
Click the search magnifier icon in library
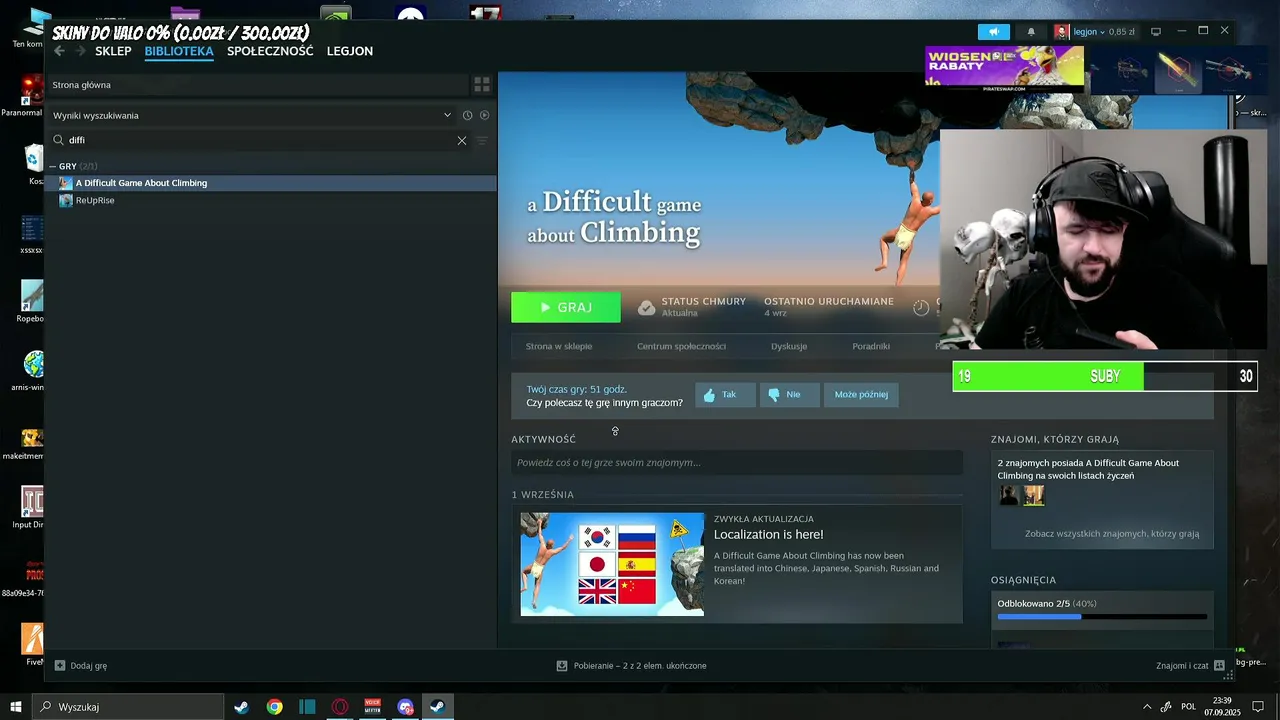[59, 140]
